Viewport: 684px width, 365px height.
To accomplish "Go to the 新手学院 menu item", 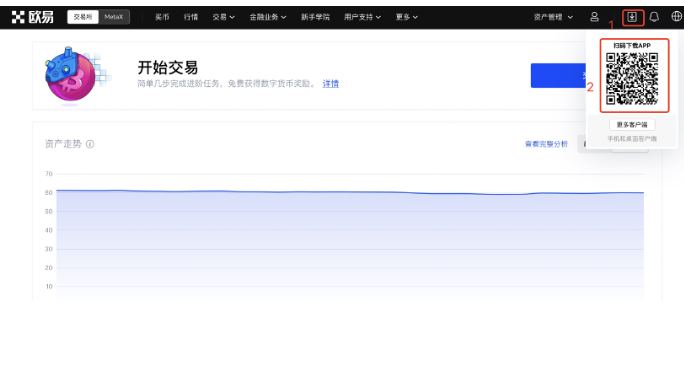I will (315, 17).
